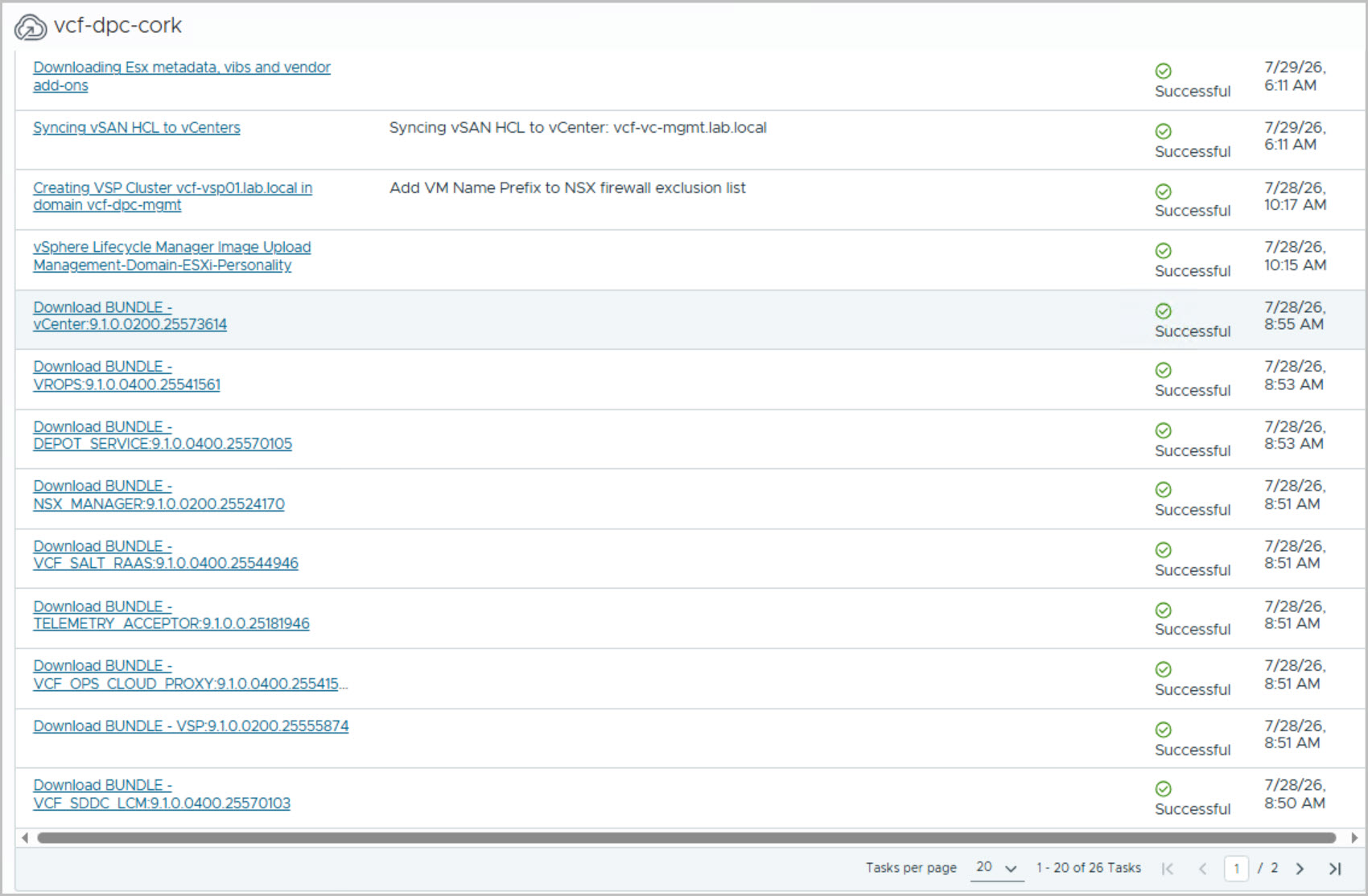The image size is (1368, 896).
Task: Open Download BUNDLE vCenter:9.1.0.0200.25573614 link
Action: (x=130, y=316)
